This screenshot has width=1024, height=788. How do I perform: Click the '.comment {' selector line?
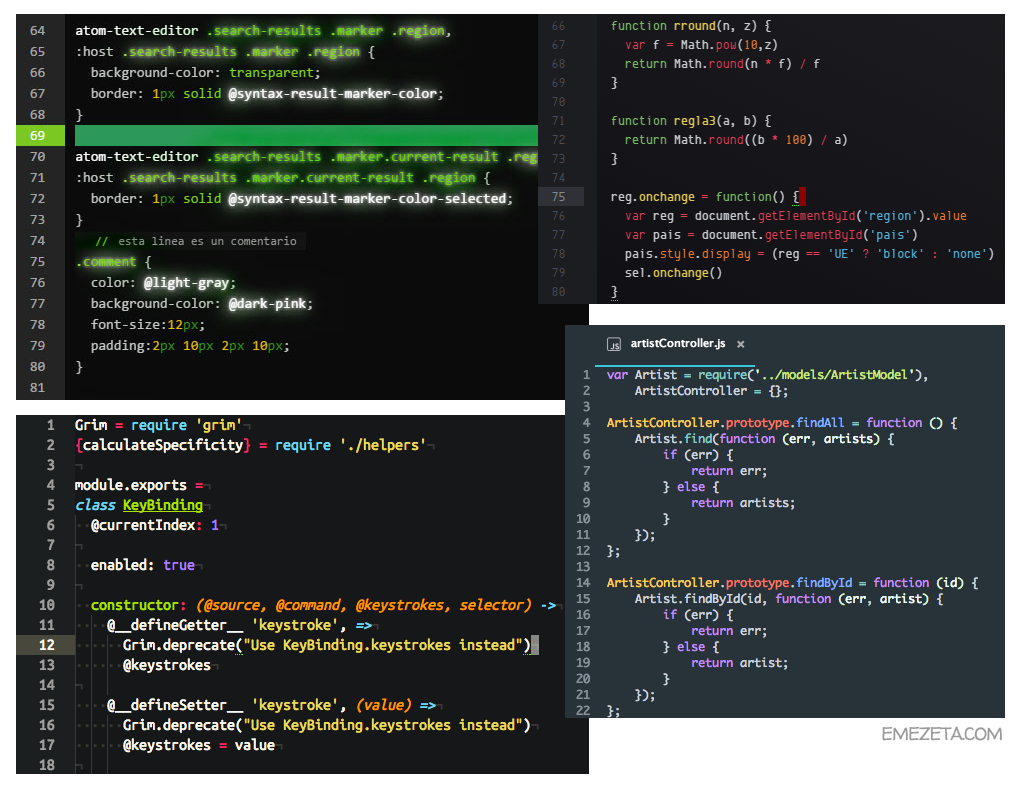pyautogui.click(x=113, y=262)
